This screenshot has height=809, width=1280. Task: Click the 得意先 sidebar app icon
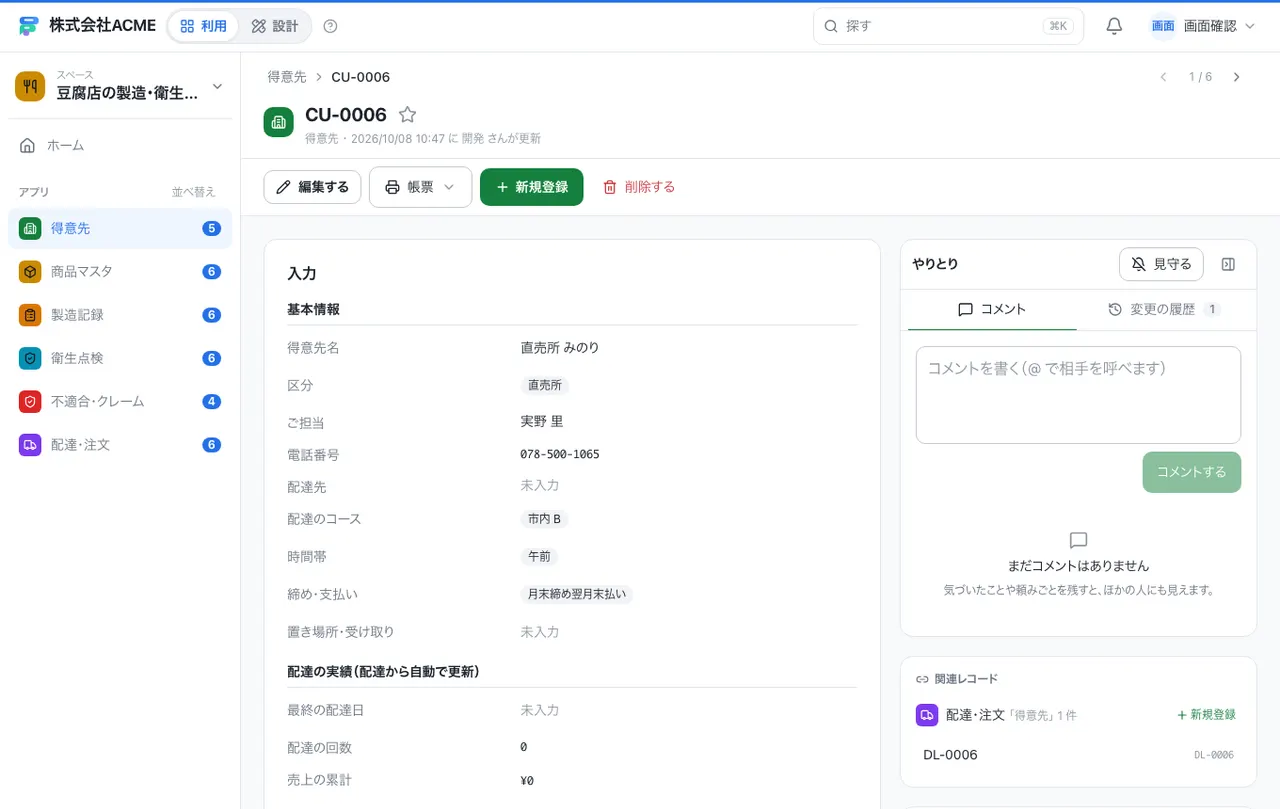click(30, 228)
